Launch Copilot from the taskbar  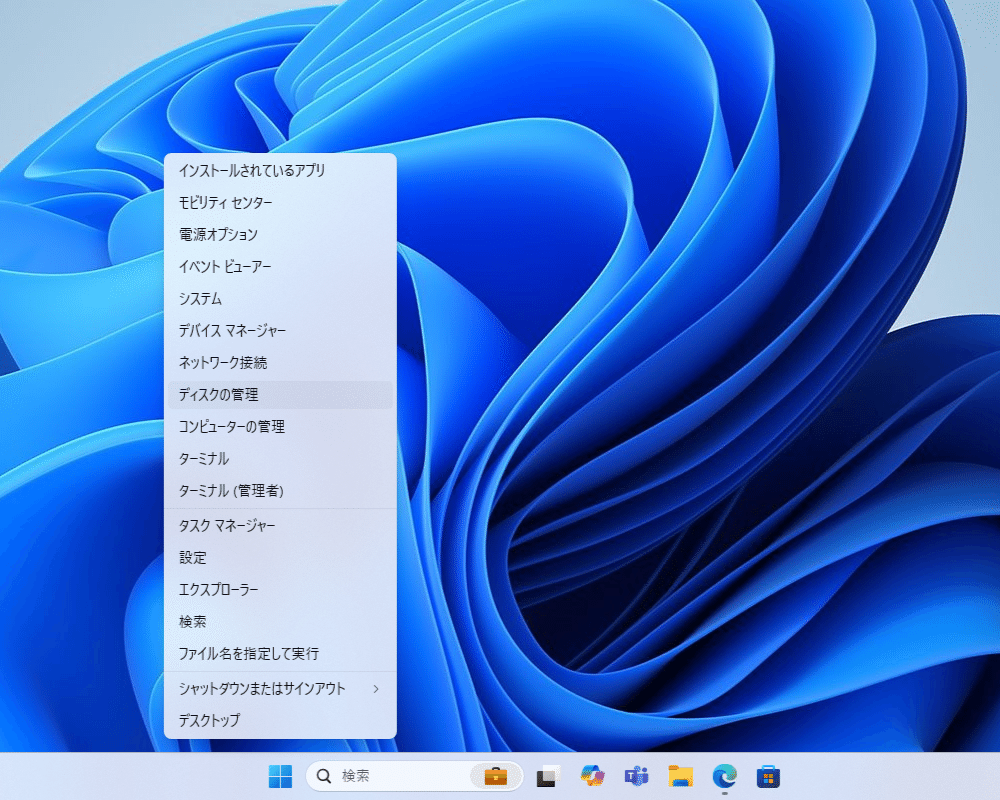[592, 776]
